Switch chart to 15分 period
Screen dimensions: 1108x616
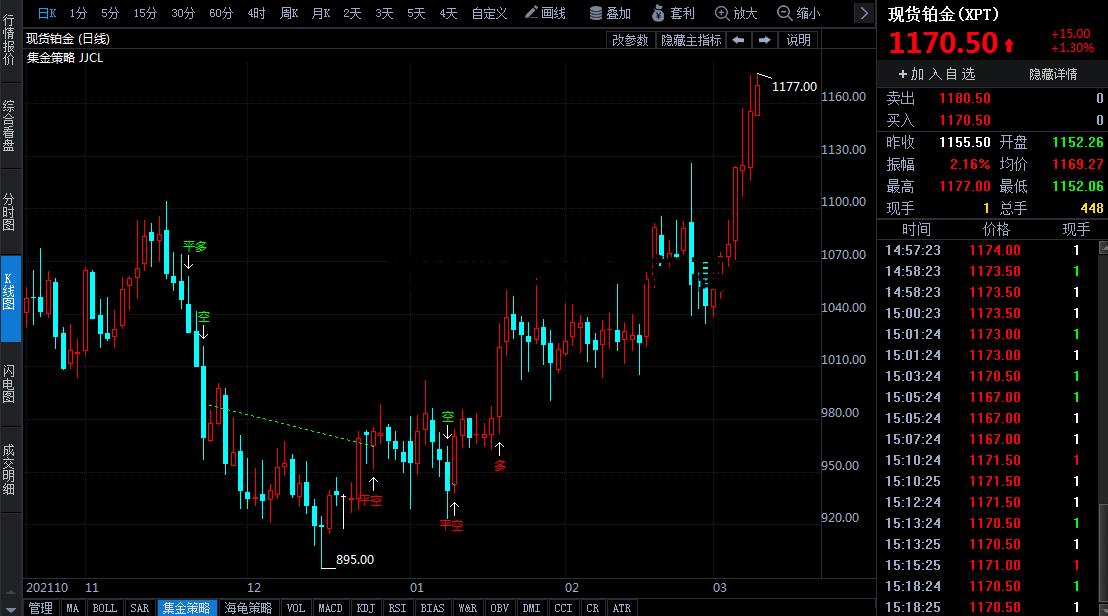tap(145, 13)
